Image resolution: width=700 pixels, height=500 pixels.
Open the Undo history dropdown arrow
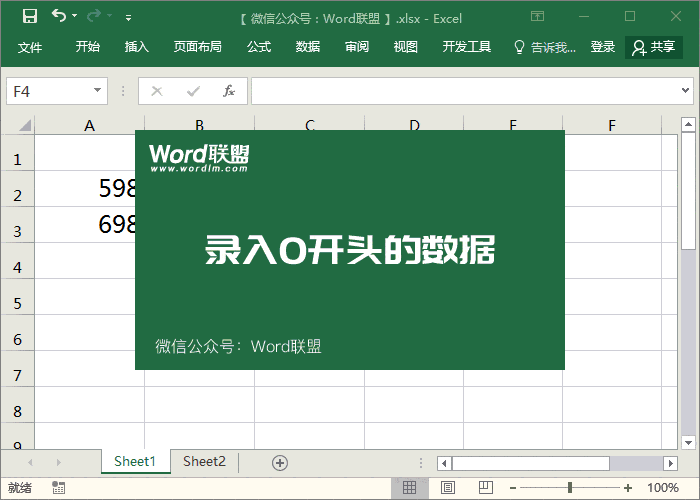pyautogui.click(x=75, y=16)
